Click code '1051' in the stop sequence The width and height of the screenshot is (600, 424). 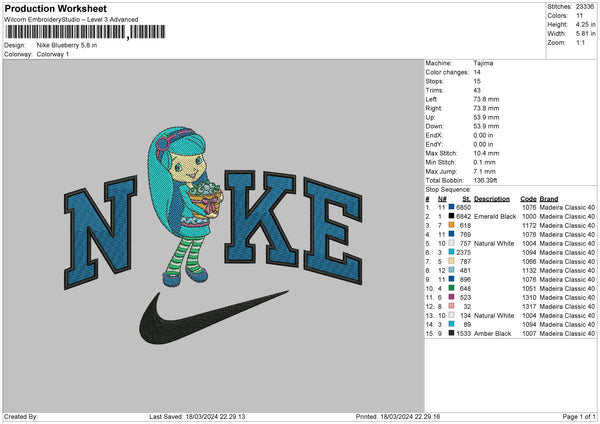pyautogui.click(x=529, y=288)
